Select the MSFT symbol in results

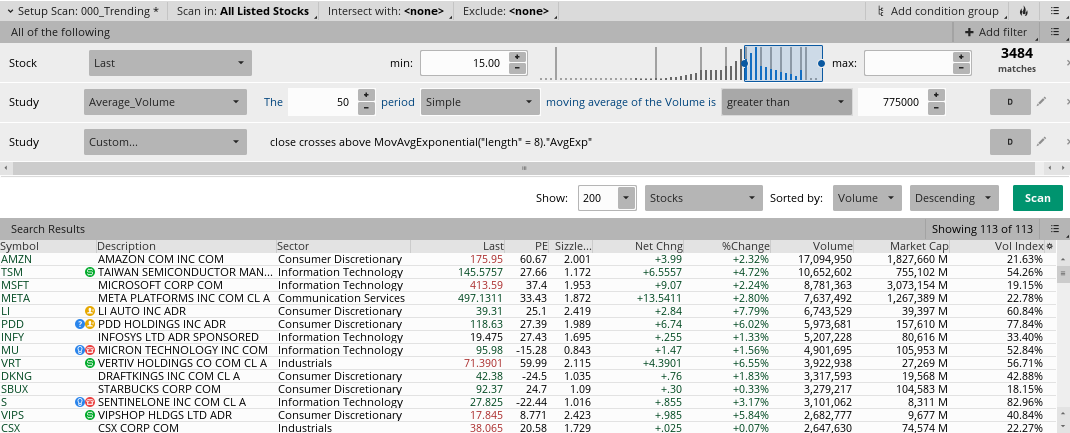16,285
